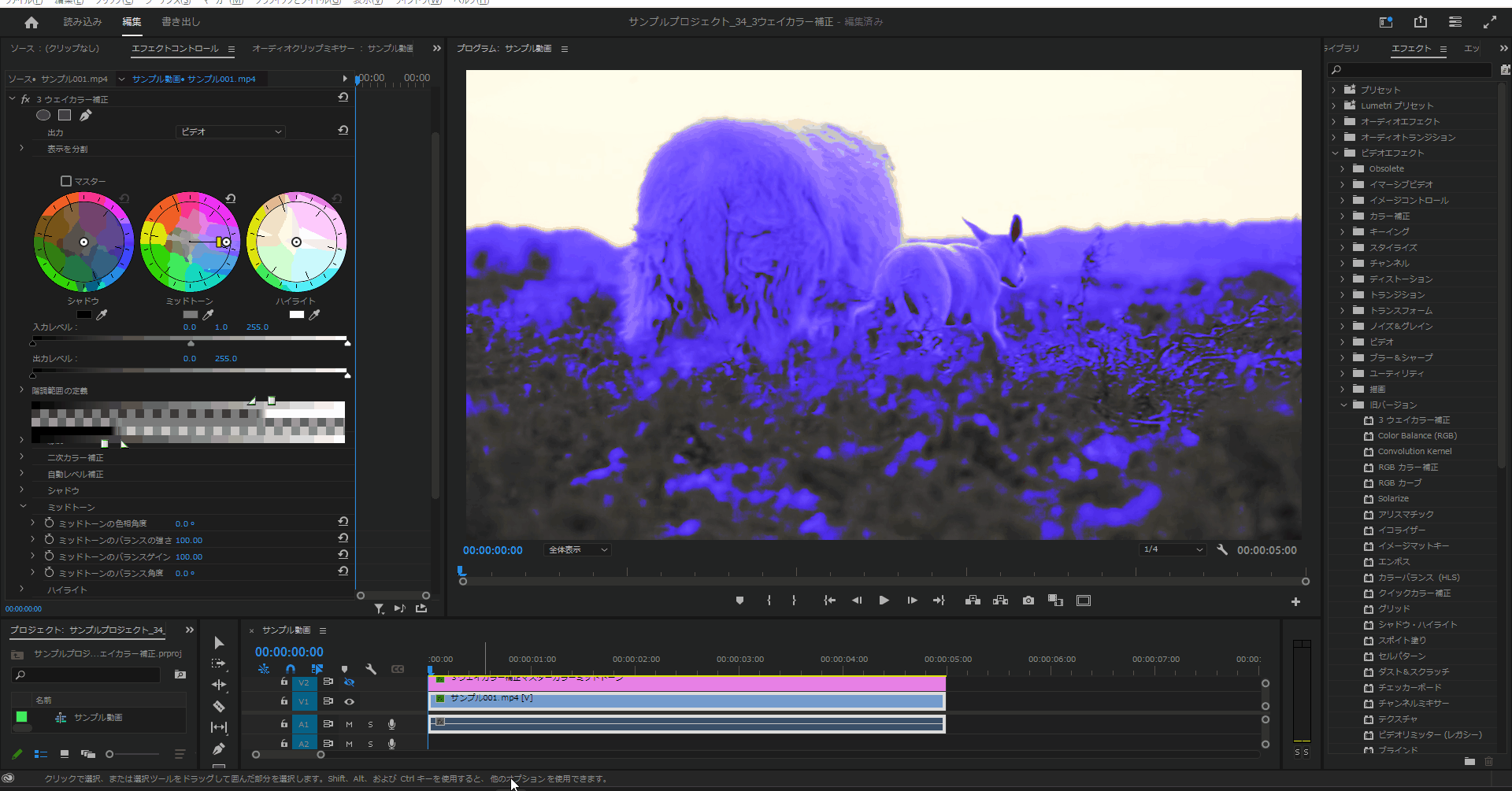
Task: Open Quick Export share icon
Action: [x=1421, y=22]
